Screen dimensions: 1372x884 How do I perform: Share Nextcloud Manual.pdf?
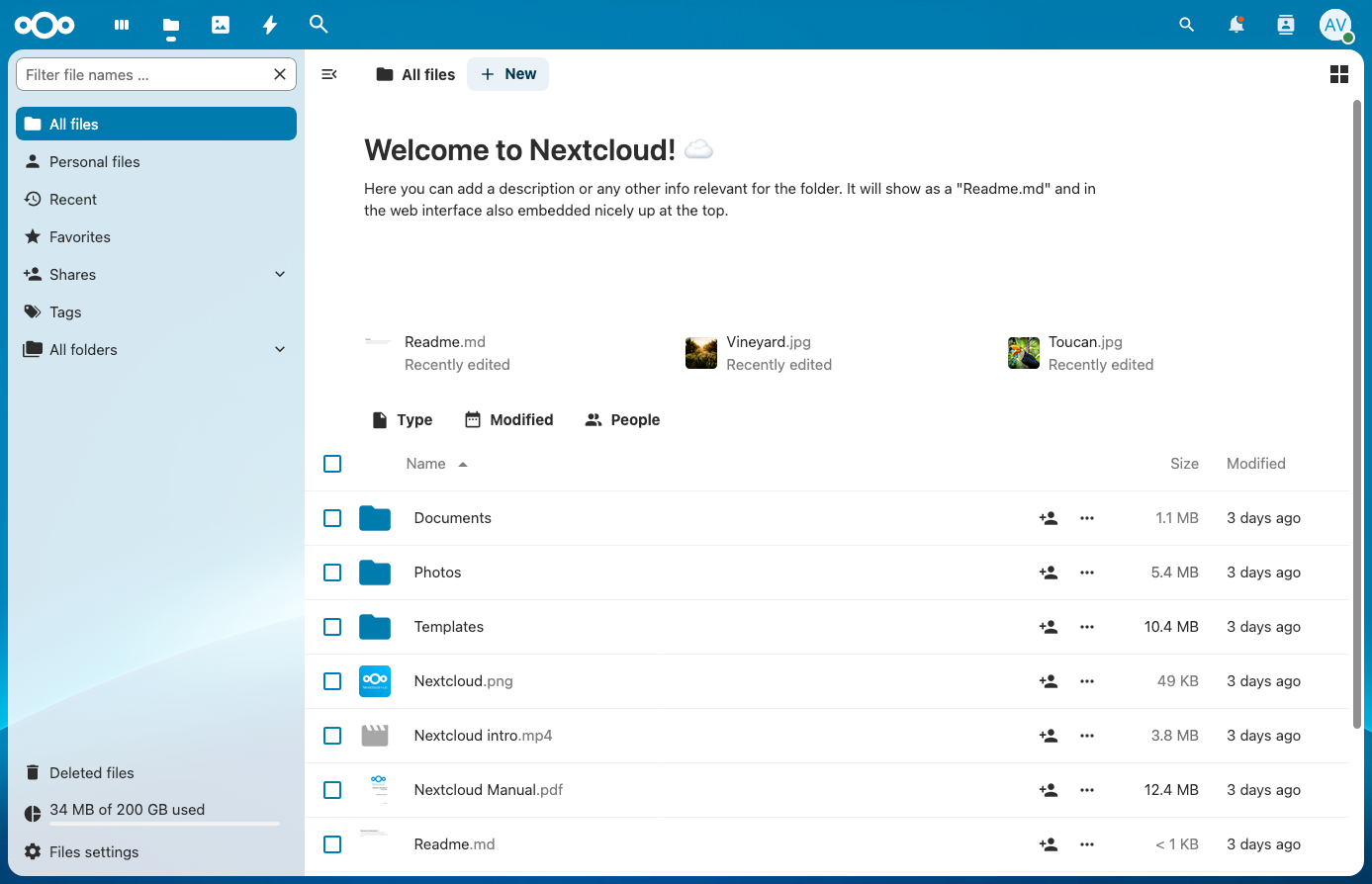pos(1049,790)
